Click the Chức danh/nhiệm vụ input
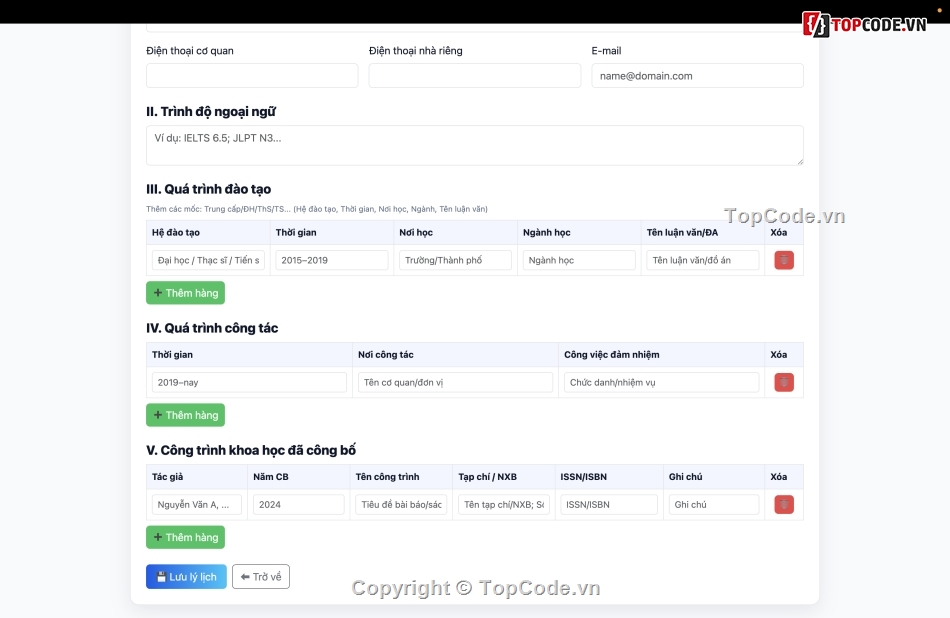This screenshot has width=950, height=618. (661, 382)
